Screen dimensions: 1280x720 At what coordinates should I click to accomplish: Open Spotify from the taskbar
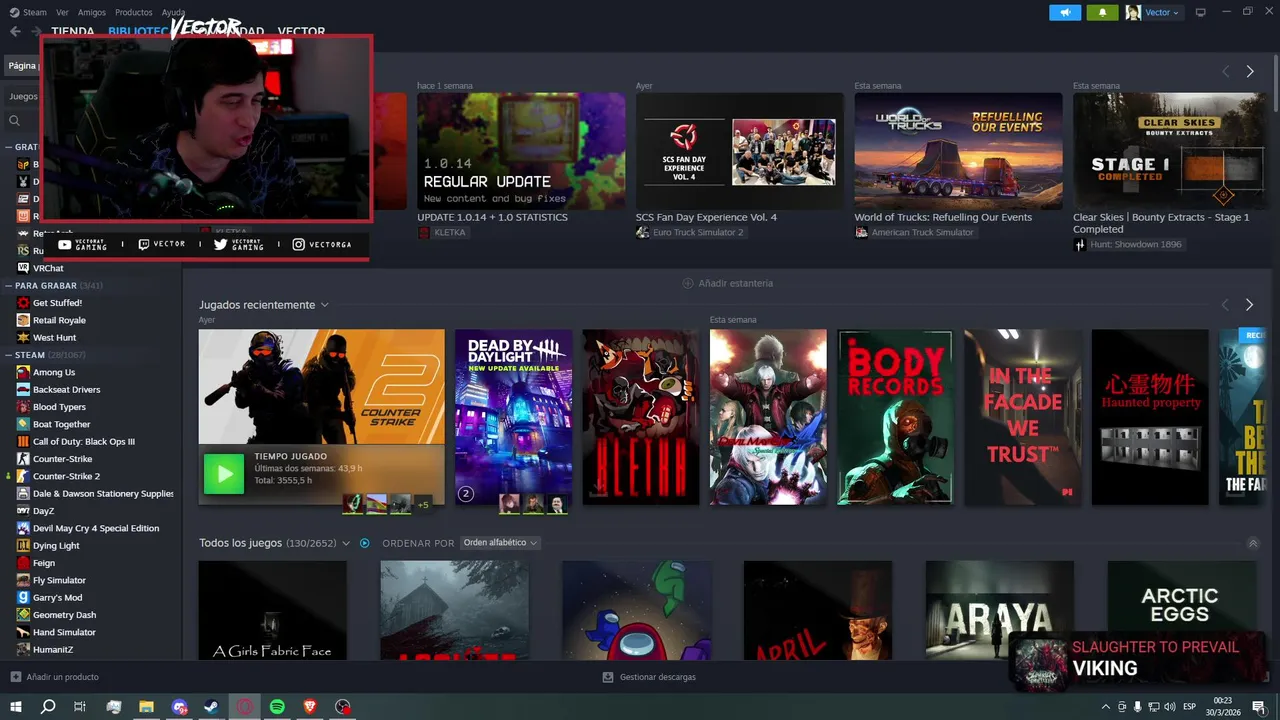click(x=277, y=706)
